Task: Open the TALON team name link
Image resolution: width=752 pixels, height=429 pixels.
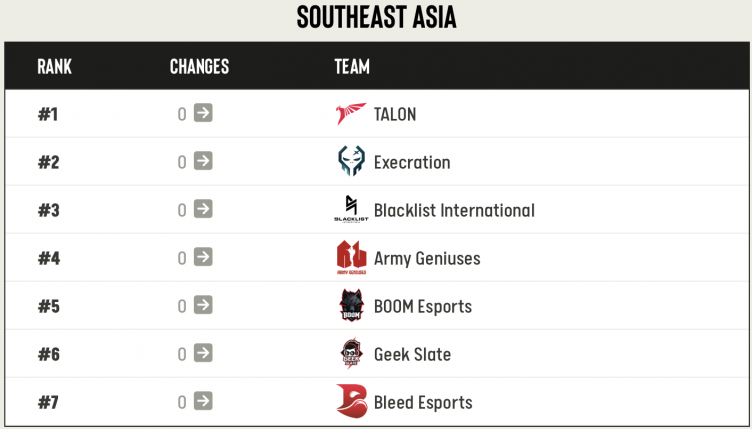Action: 395,114
